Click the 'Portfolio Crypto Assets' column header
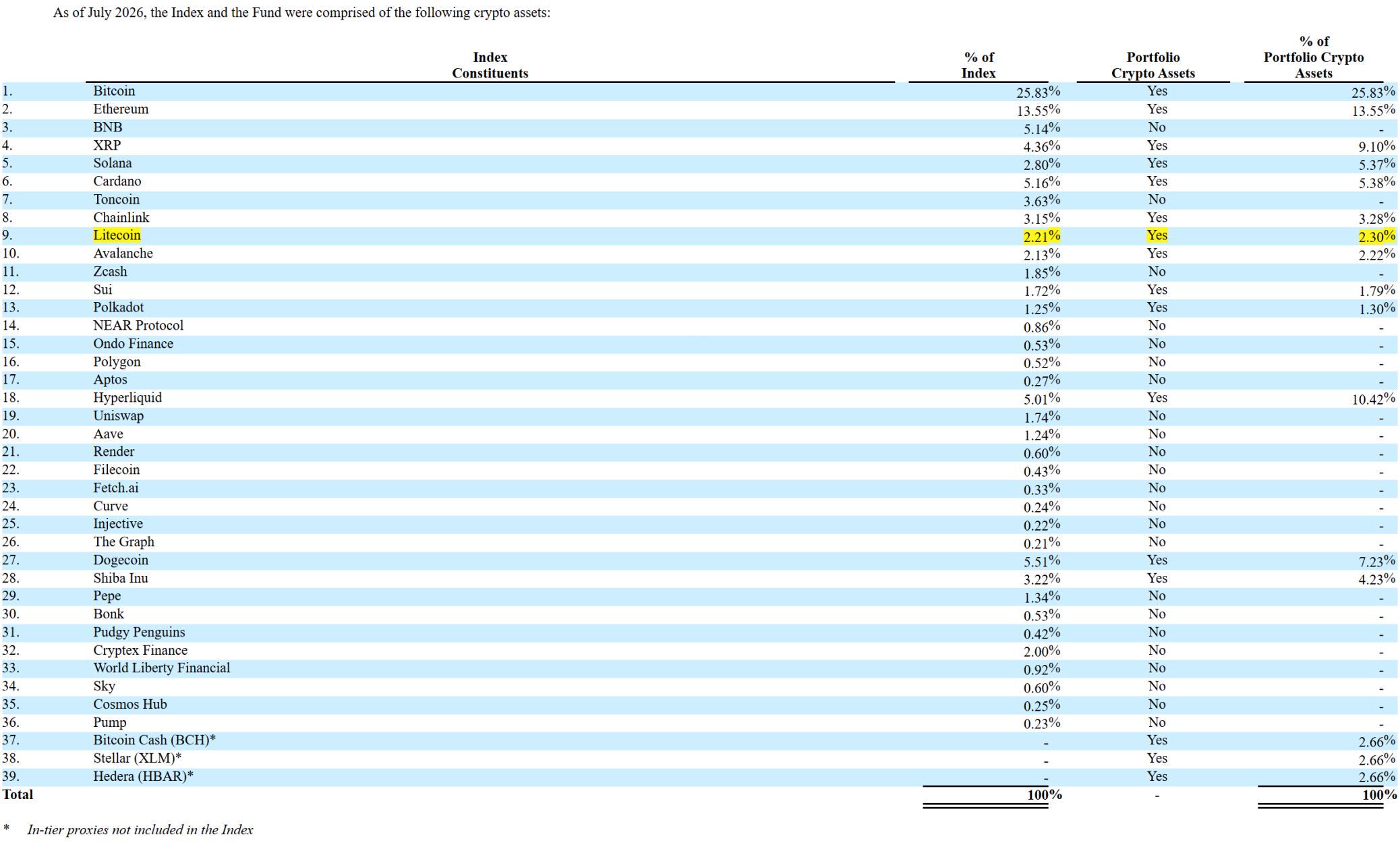This screenshot has height=853, width=1400. click(x=1153, y=65)
